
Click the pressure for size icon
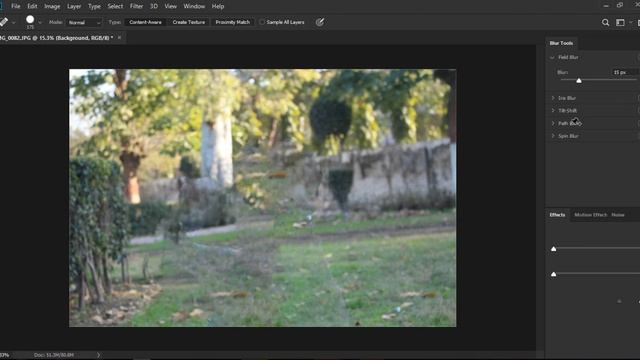click(x=320, y=22)
